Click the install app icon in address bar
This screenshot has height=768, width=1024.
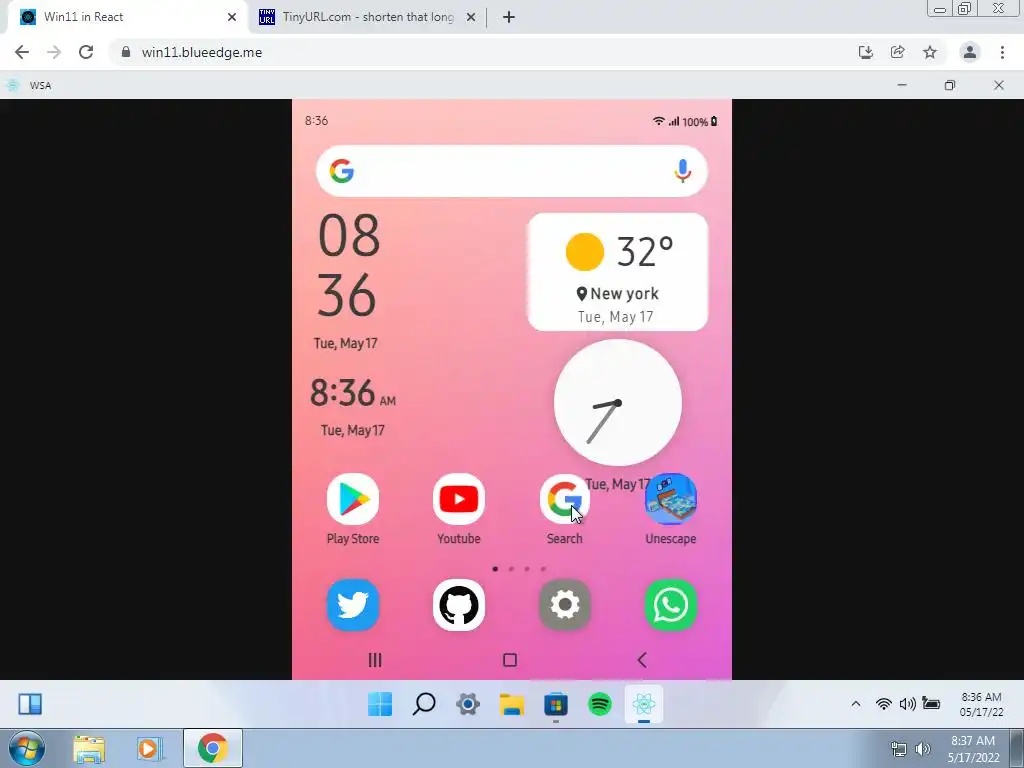pyautogui.click(x=865, y=52)
